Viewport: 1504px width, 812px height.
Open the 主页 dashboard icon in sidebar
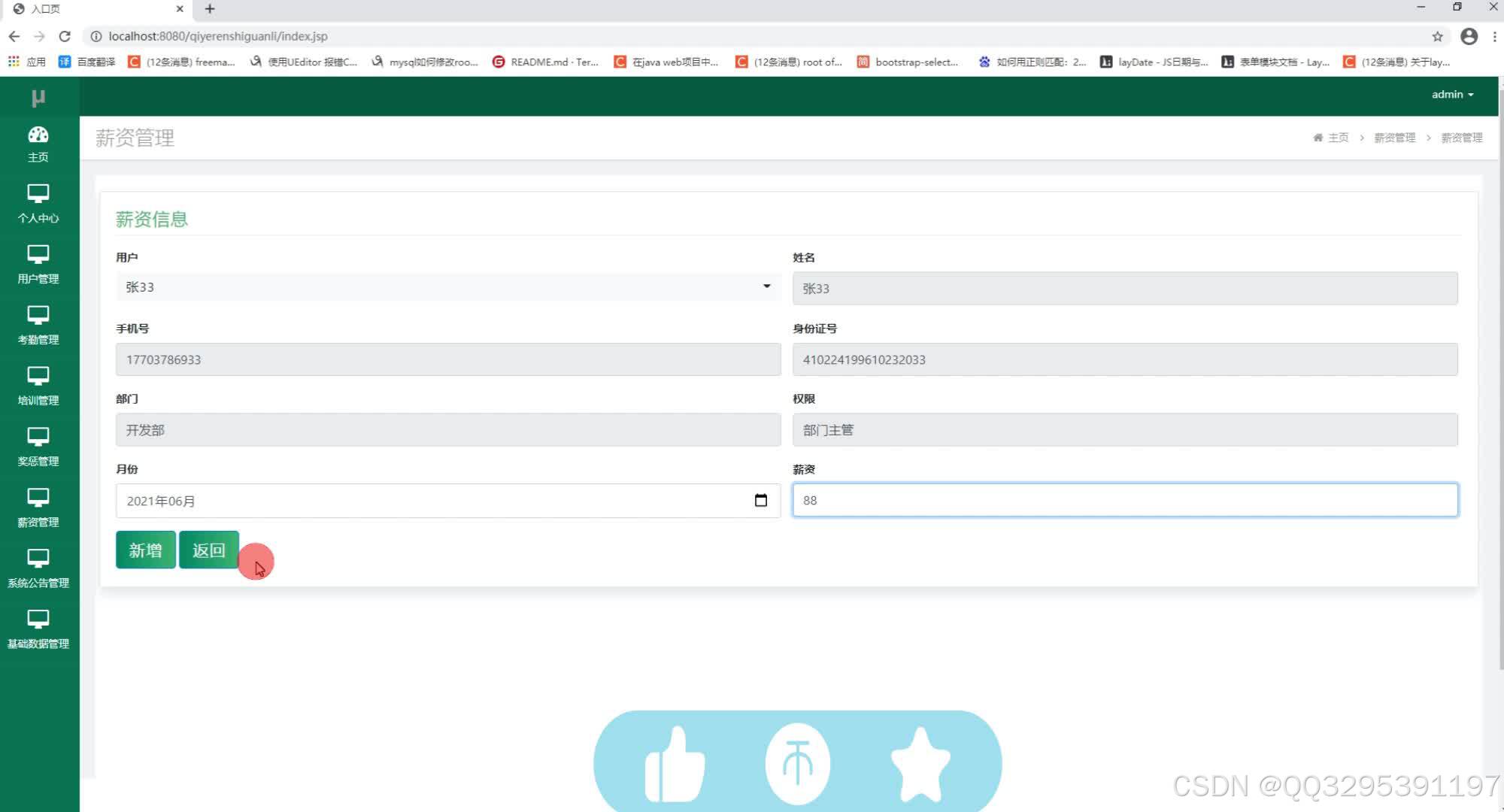[x=38, y=144]
